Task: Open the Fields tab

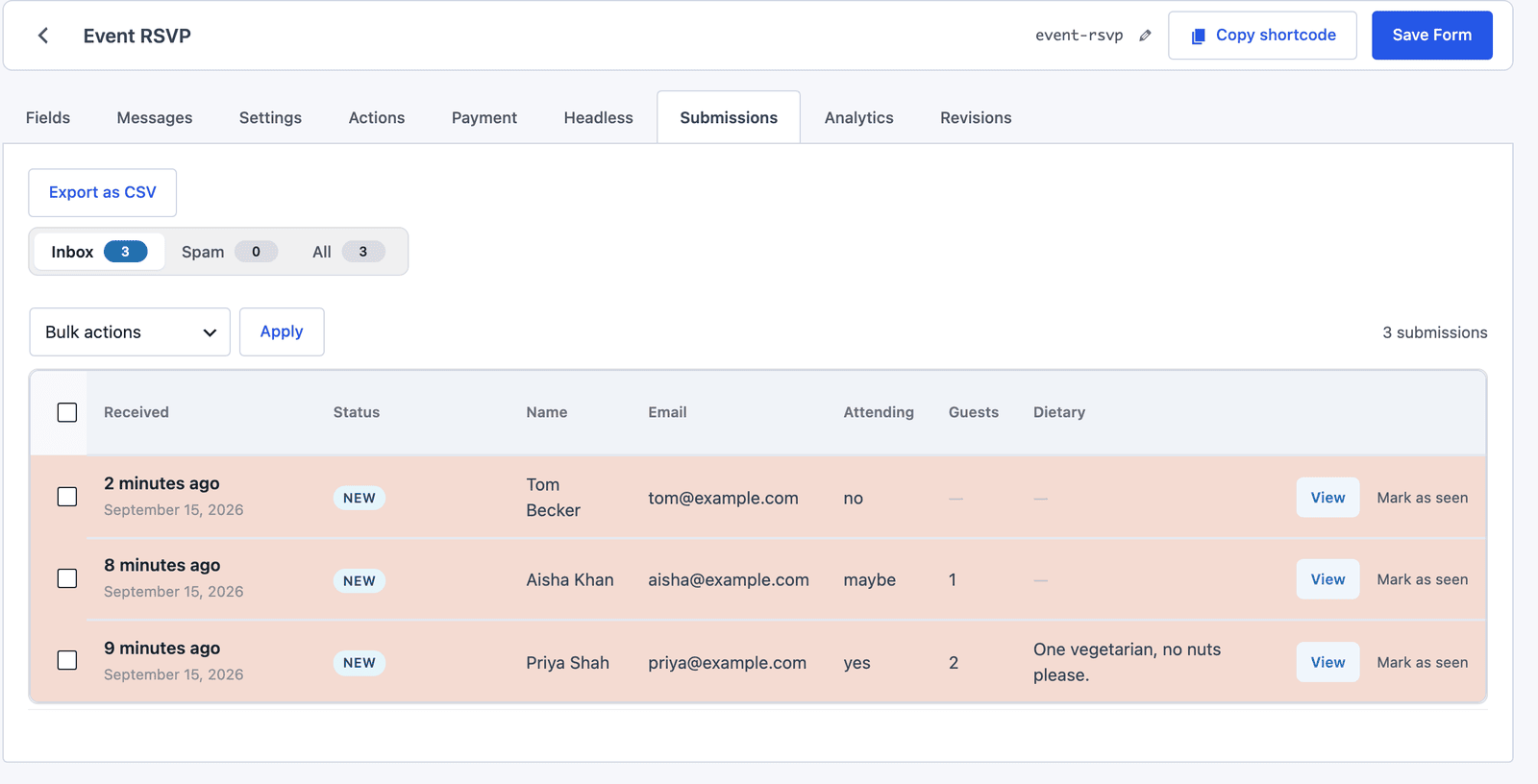Action: [x=48, y=117]
